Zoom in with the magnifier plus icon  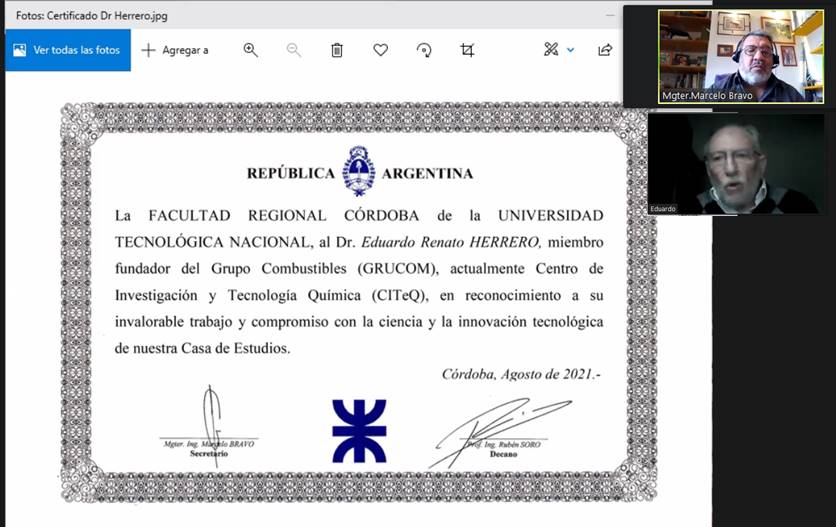251,50
